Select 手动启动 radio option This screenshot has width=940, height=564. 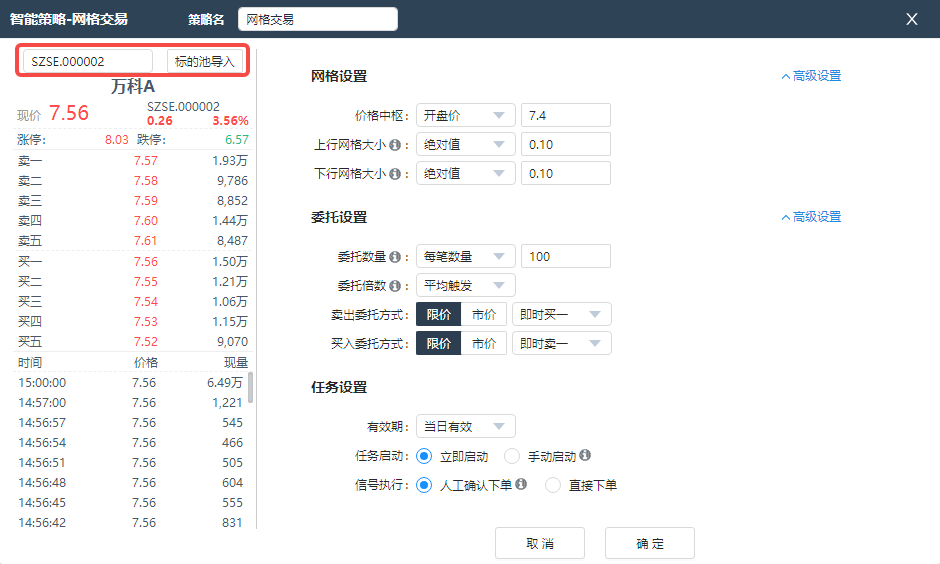click(x=512, y=456)
